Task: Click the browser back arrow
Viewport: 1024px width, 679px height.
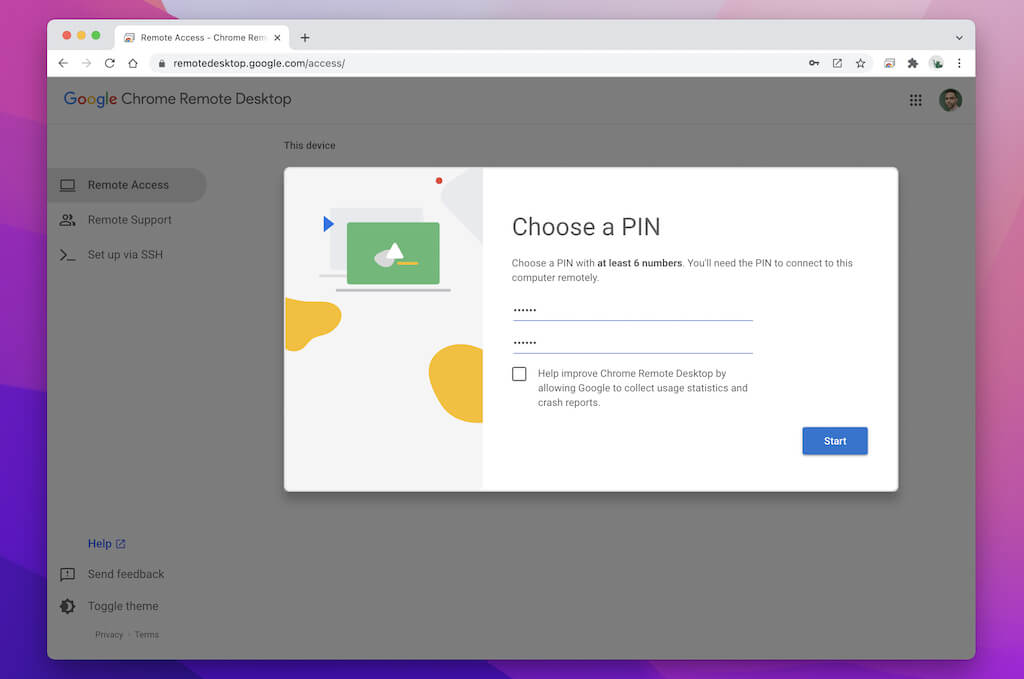Action: [63, 63]
